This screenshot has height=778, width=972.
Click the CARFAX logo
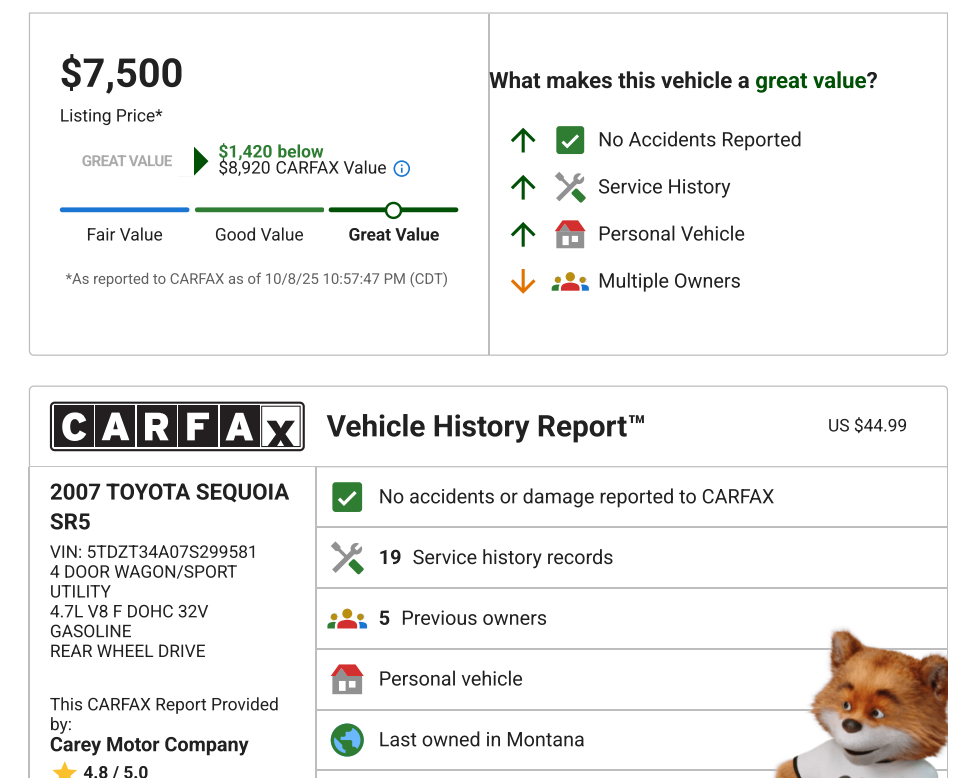[x=177, y=427]
